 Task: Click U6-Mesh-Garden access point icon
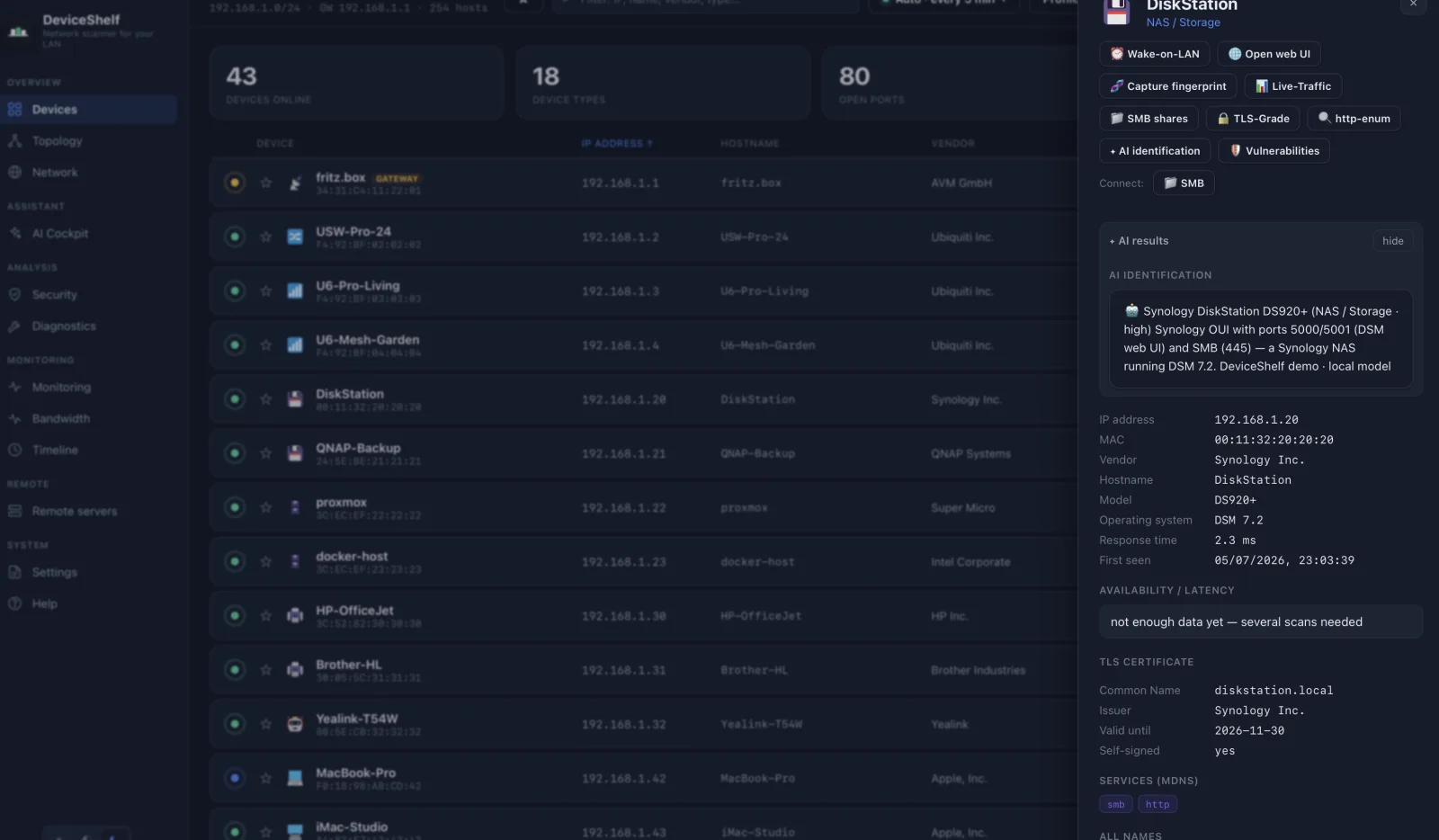[x=295, y=345]
